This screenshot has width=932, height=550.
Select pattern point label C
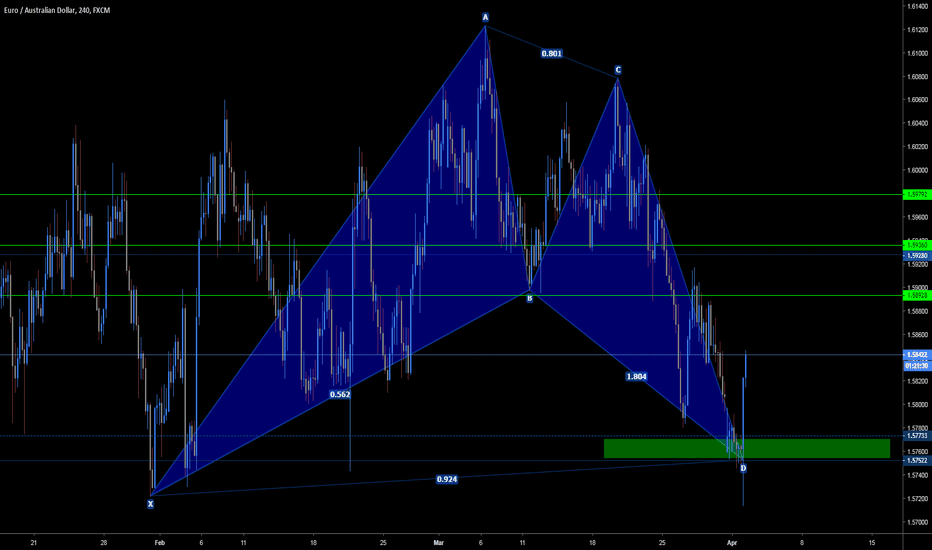pyautogui.click(x=618, y=70)
